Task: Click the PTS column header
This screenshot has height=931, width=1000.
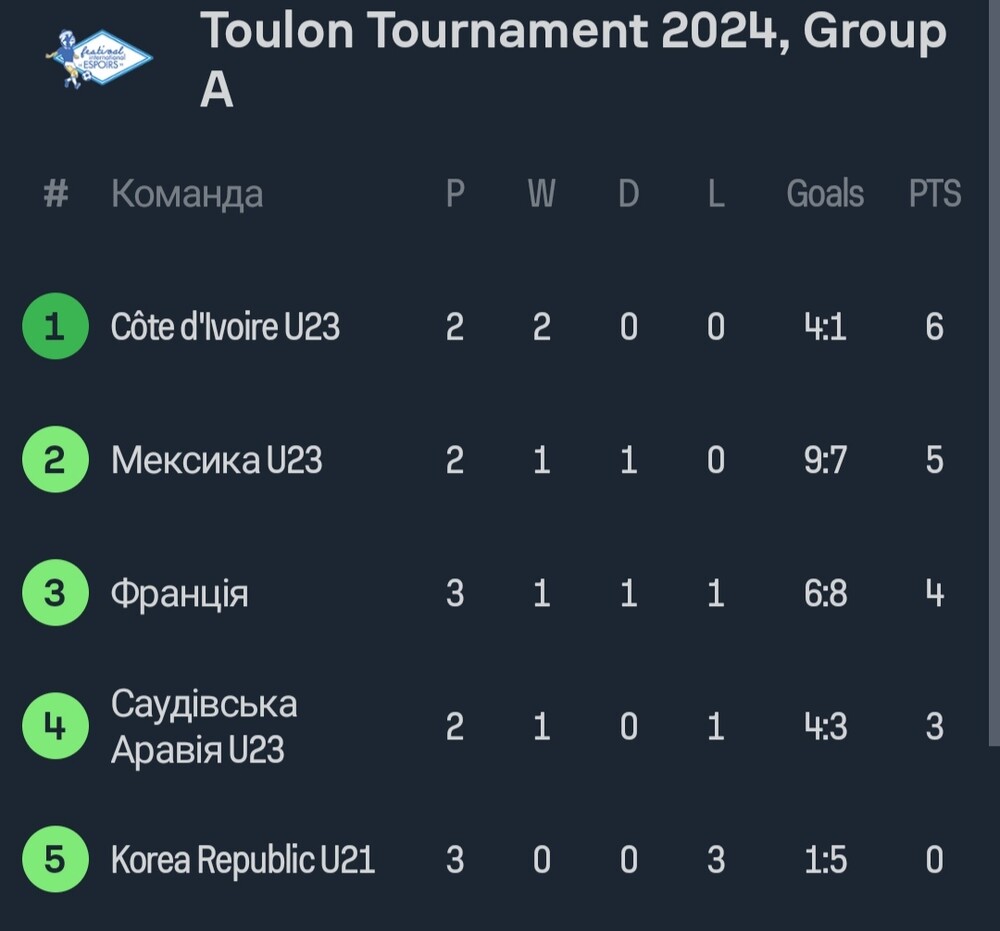Action: [934, 193]
